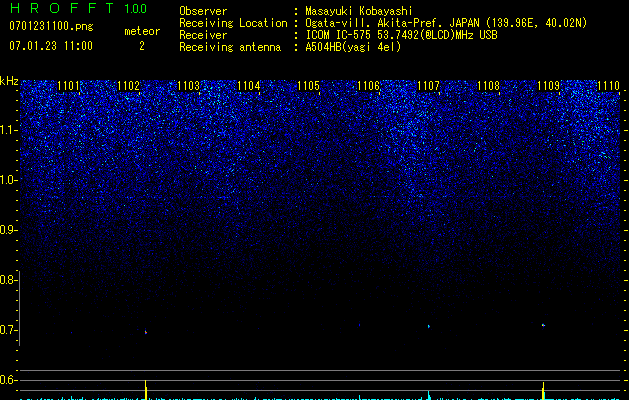Click the timestamp 07.01.23 11:00
The width and height of the screenshot is (629, 400).
coord(51,46)
